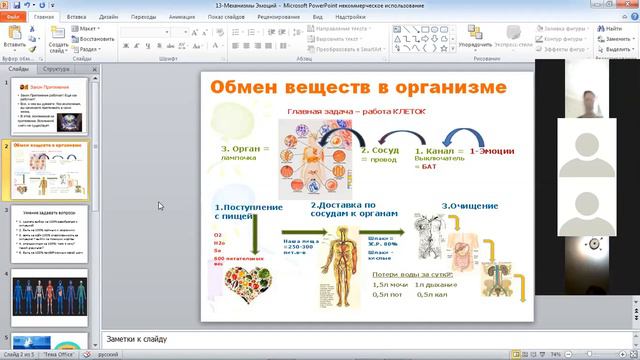Click the spell check status icon
Screen dimensions: 640x360
tap(87, 354)
